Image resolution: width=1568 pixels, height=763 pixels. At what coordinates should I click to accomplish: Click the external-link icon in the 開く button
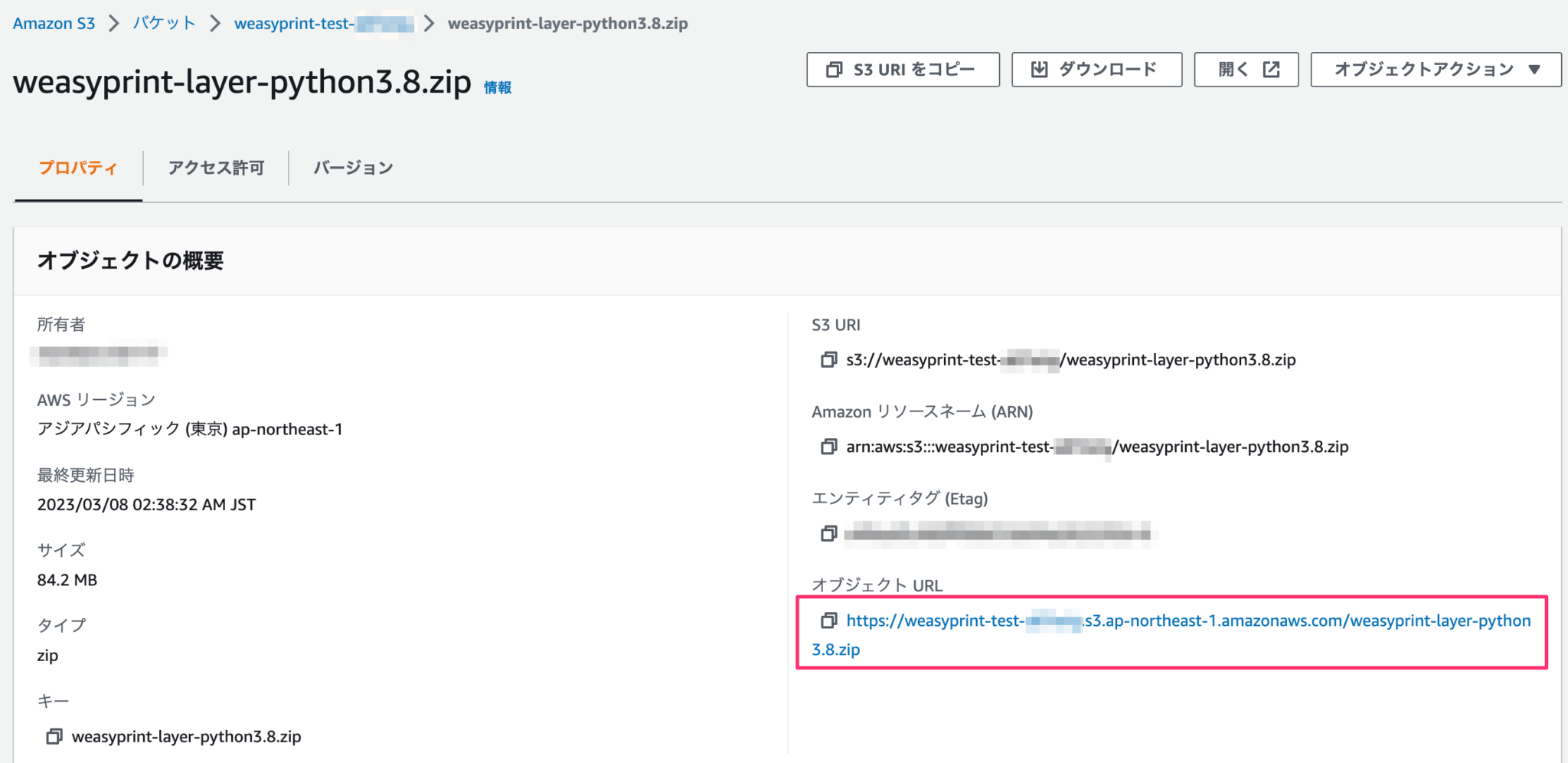[1270, 69]
